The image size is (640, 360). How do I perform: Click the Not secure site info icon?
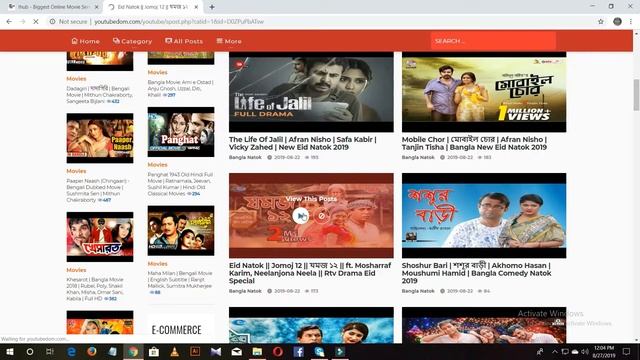coord(53,22)
